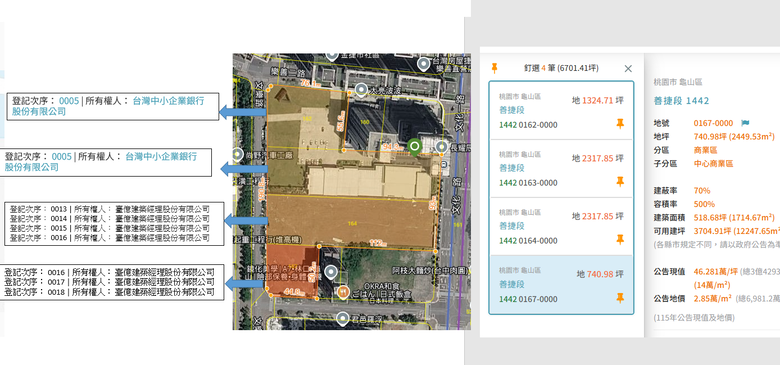The height and width of the screenshot is (365, 780).
Task: Click the 建蔽率 value 70%
Action: coord(702,190)
